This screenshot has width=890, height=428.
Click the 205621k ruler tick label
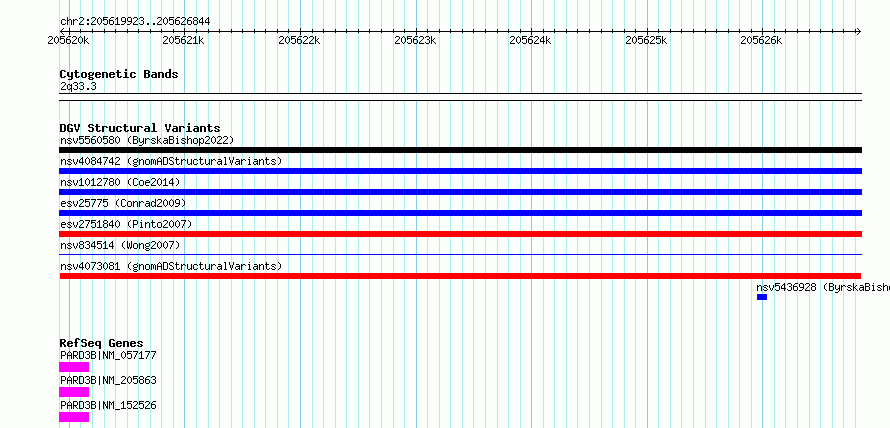(184, 40)
